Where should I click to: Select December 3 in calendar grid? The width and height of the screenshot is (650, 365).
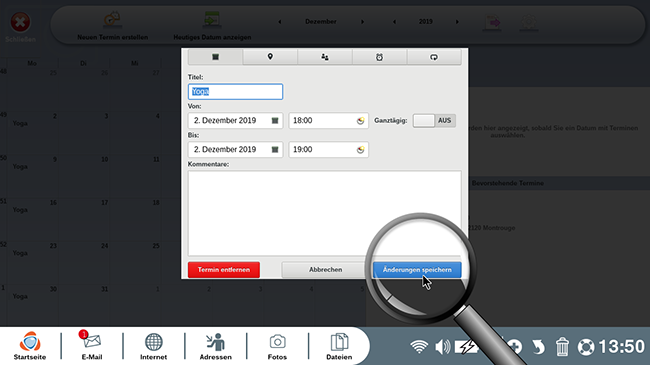click(84, 133)
